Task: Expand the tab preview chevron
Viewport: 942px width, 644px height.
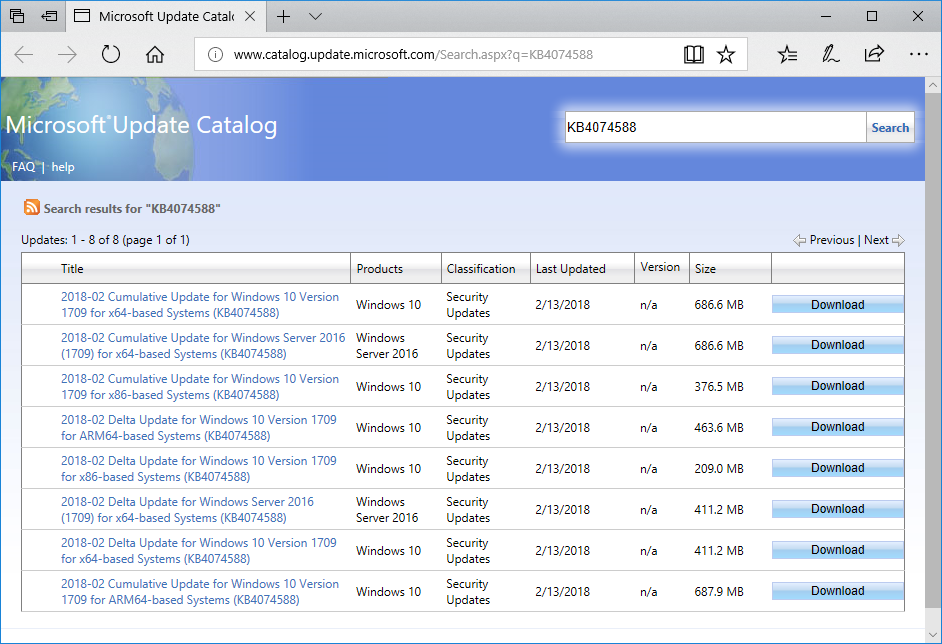Action: pyautogui.click(x=316, y=16)
